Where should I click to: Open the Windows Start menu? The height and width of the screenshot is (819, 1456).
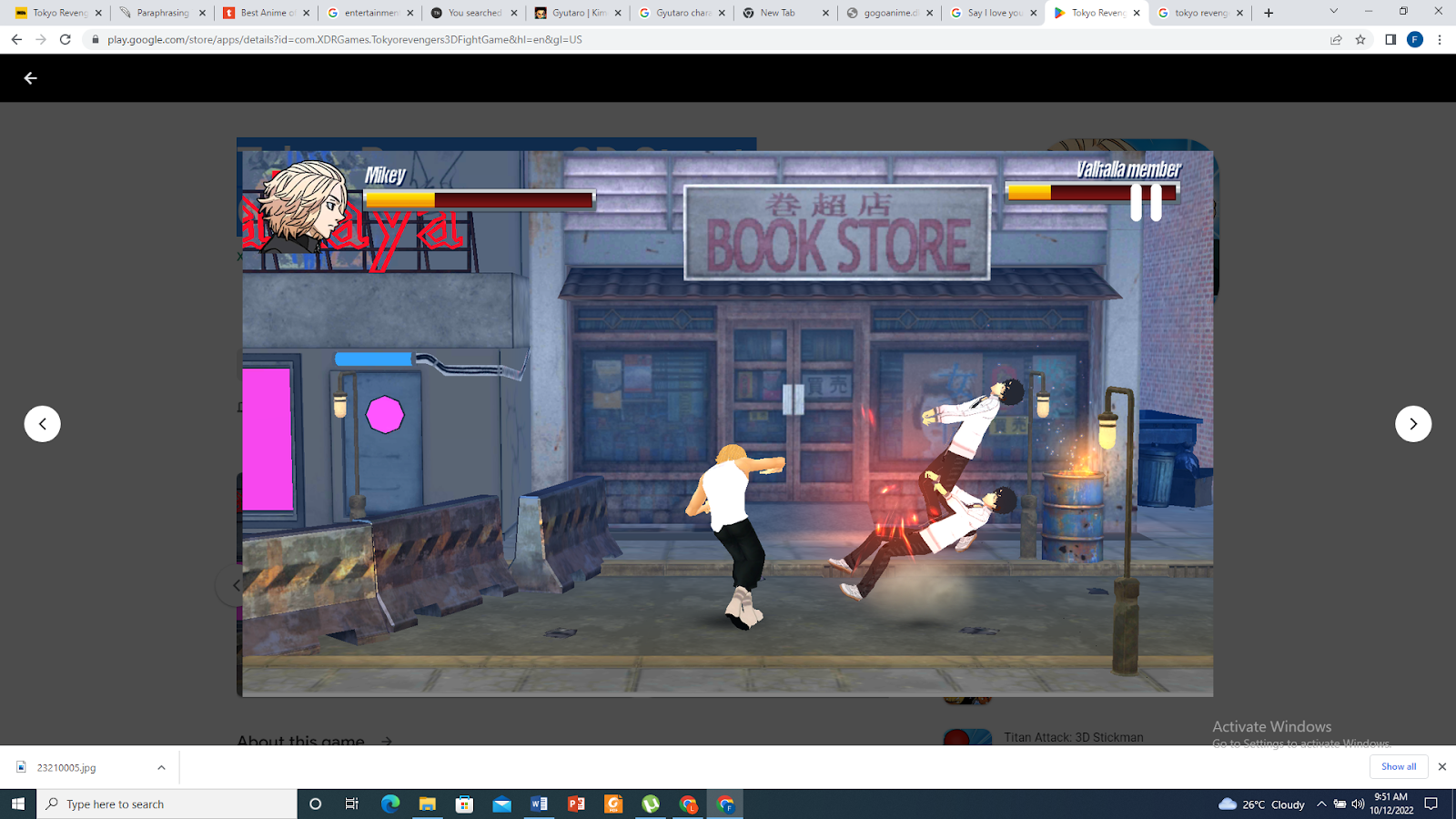(x=18, y=804)
